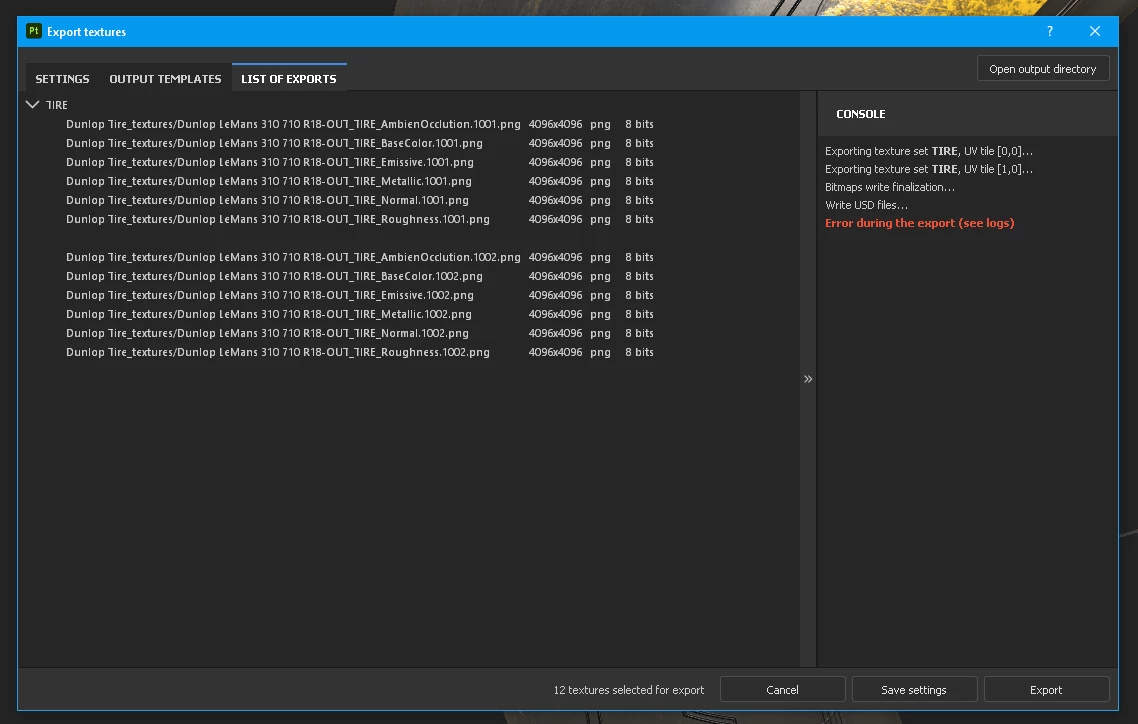1138x724 pixels.
Task: Select the Emissive.1002.png export row
Action: pos(360,295)
